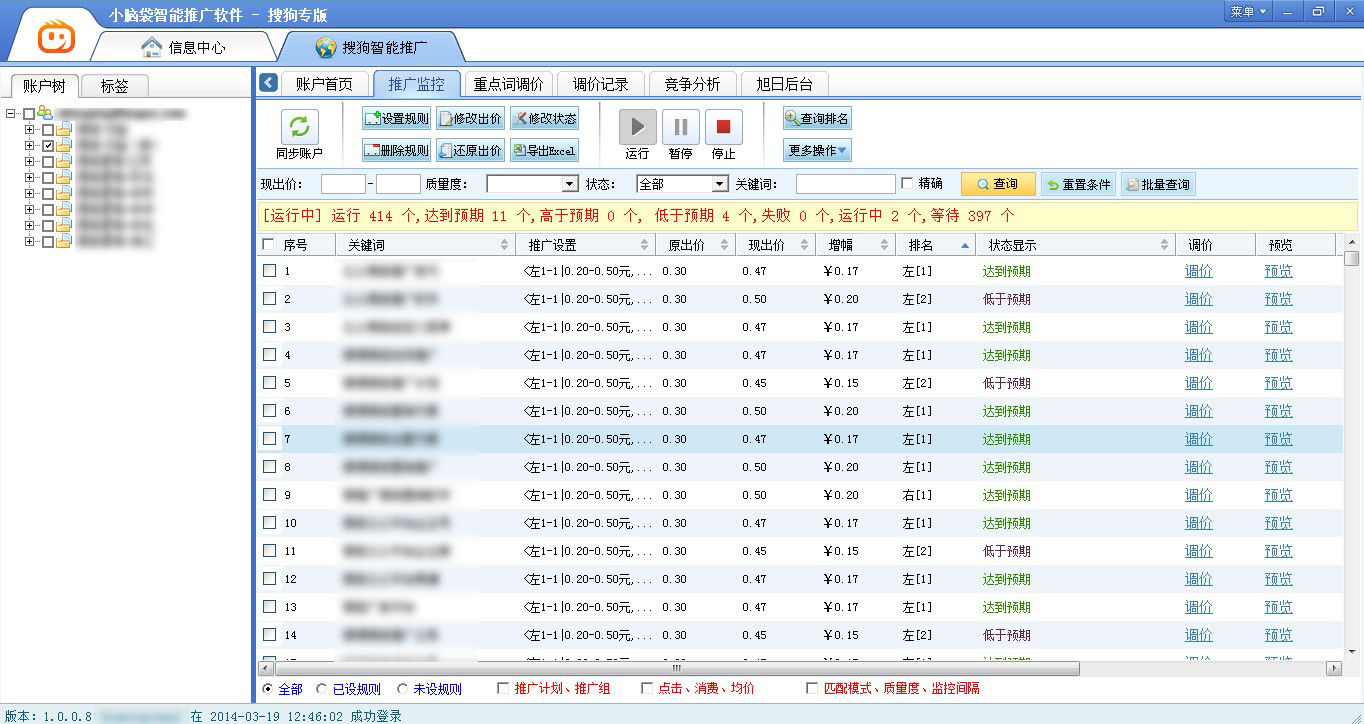
Task: Tick the checkbox for row 7
Action: point(269,439)
